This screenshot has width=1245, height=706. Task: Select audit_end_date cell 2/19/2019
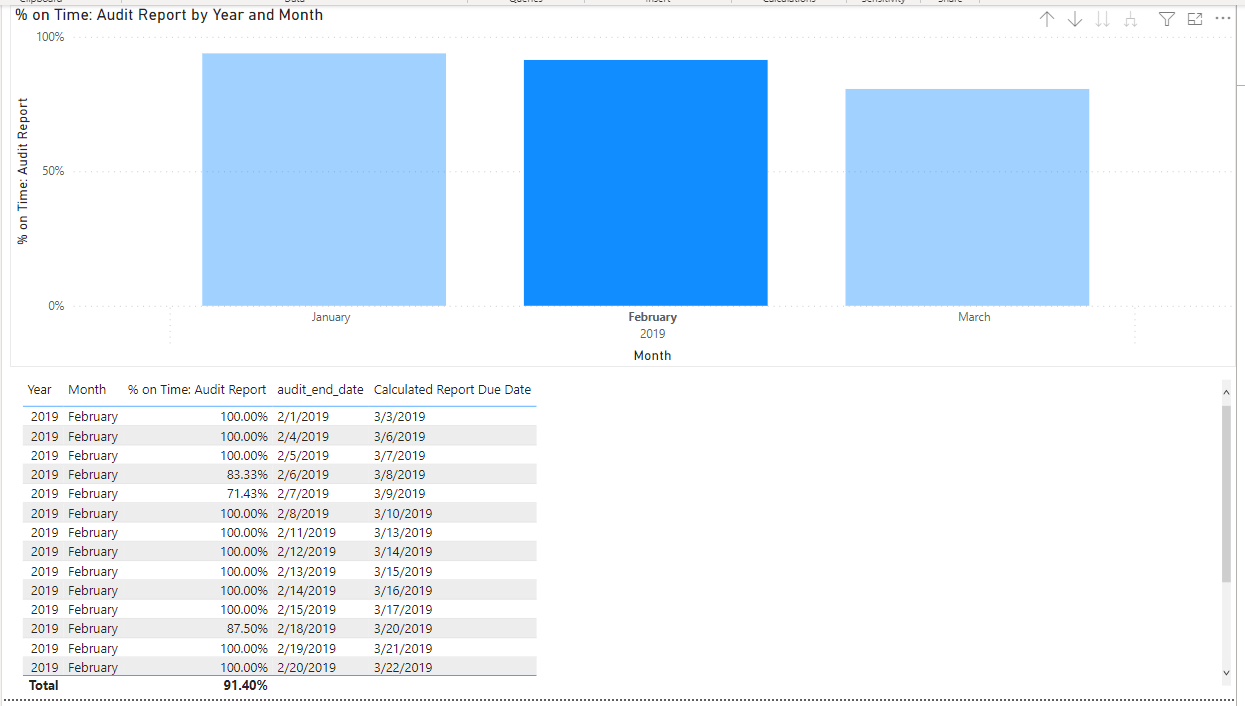pyautogui.click(x=306, y=649)
